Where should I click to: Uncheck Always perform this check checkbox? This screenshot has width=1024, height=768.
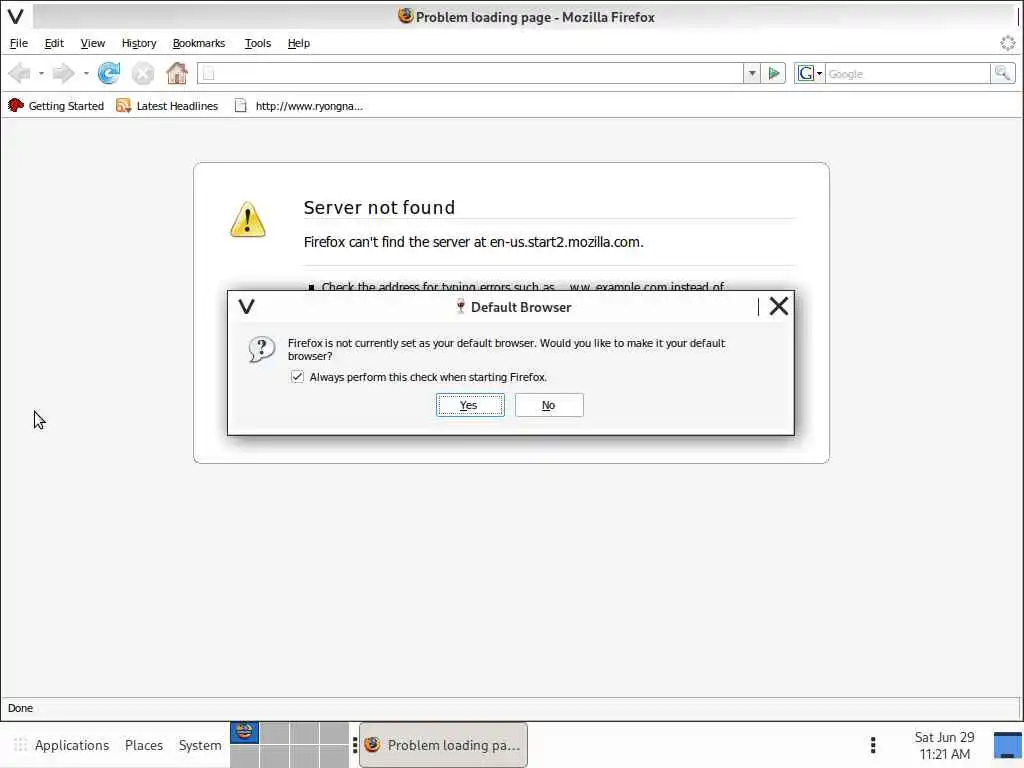tap(297, 377)
